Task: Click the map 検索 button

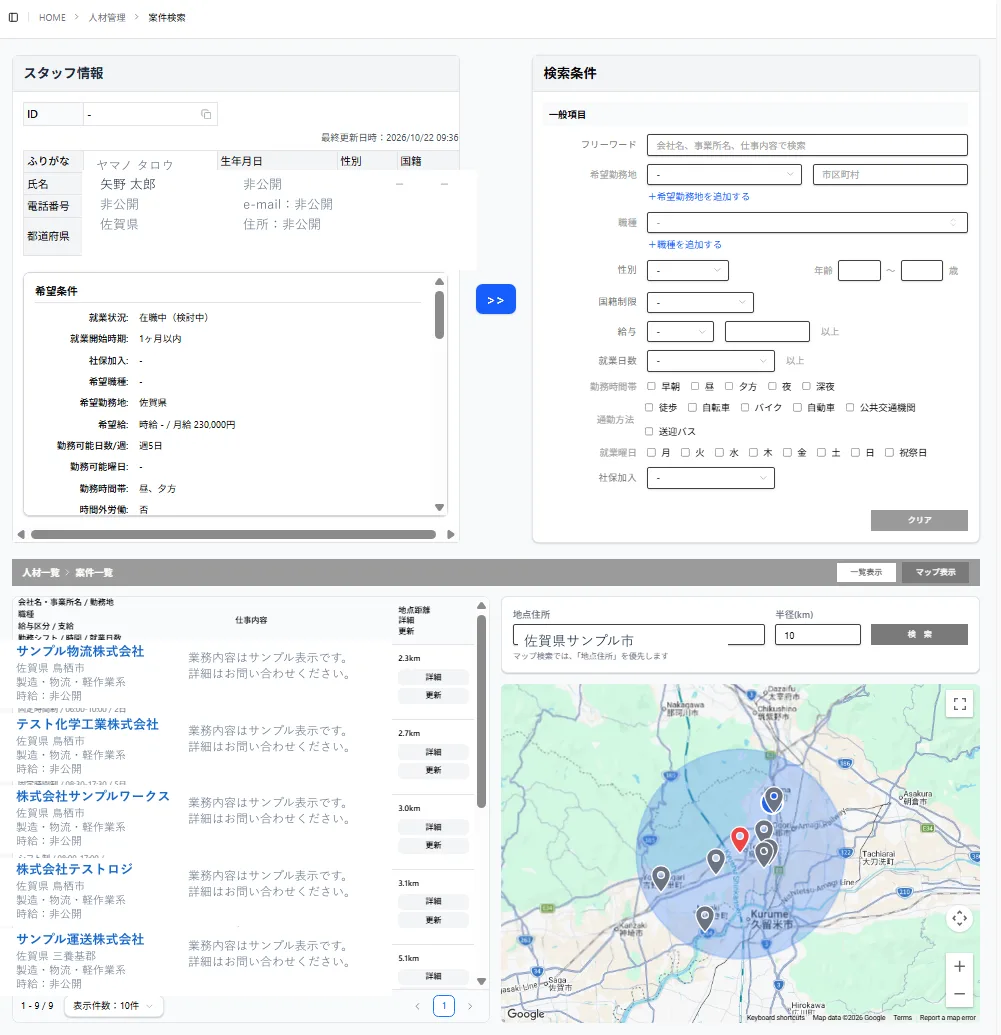Action: click(x=919, y=634)
